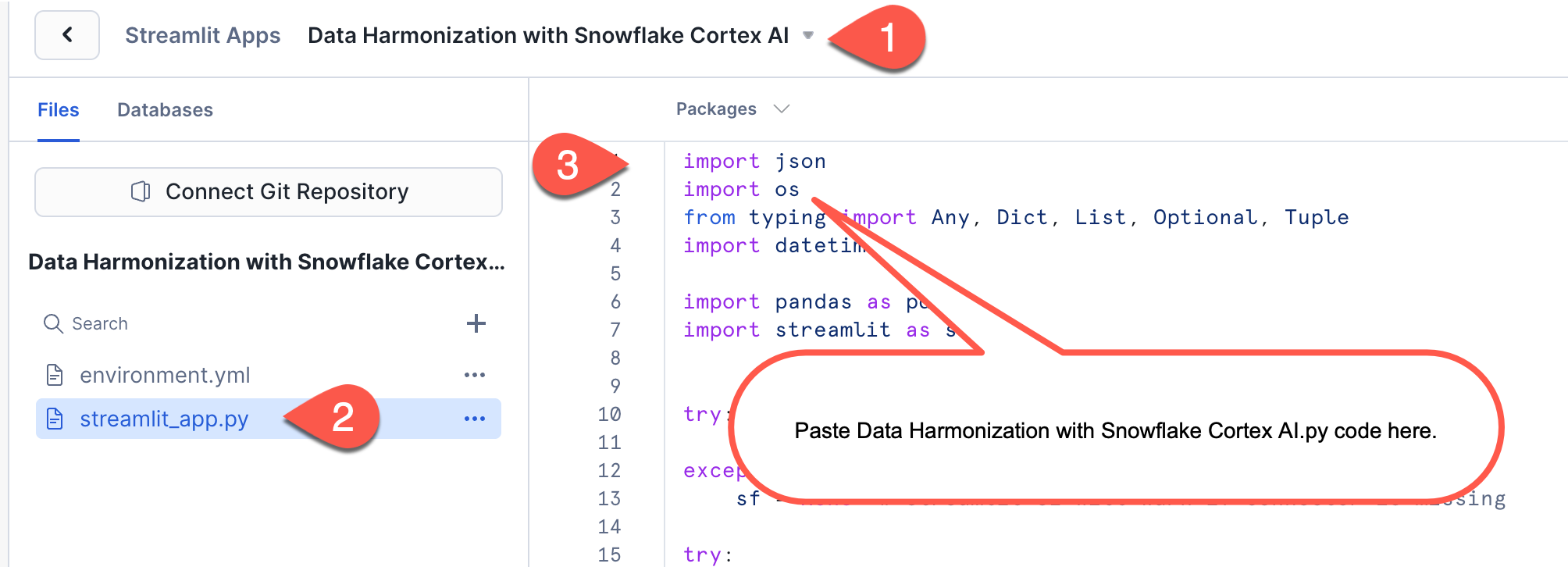Click Connect Git Repository button
This screenshot has width=1568, height=567.
tap(269, 192)
